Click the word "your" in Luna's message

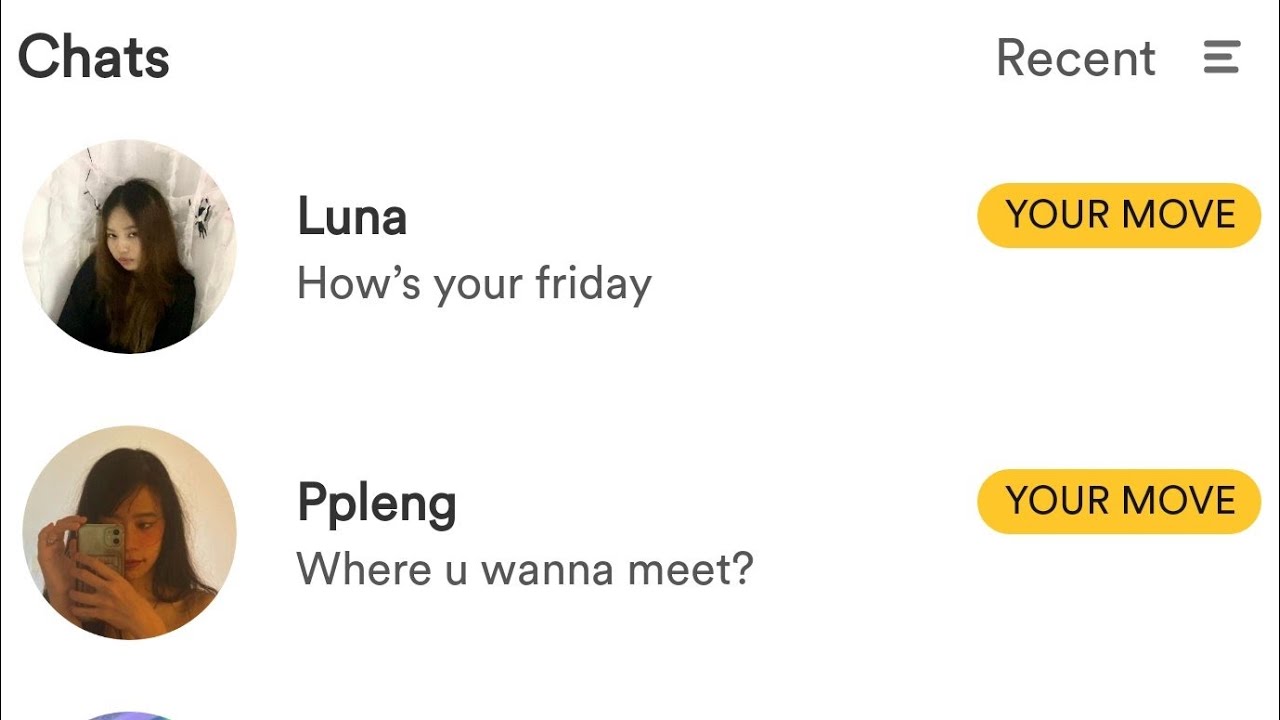478,286
